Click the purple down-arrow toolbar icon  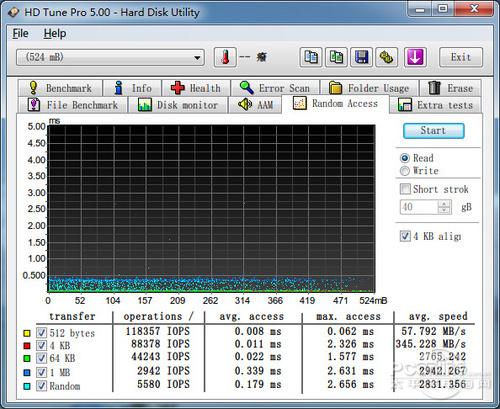pyautogui.click(x=415, y=57)
